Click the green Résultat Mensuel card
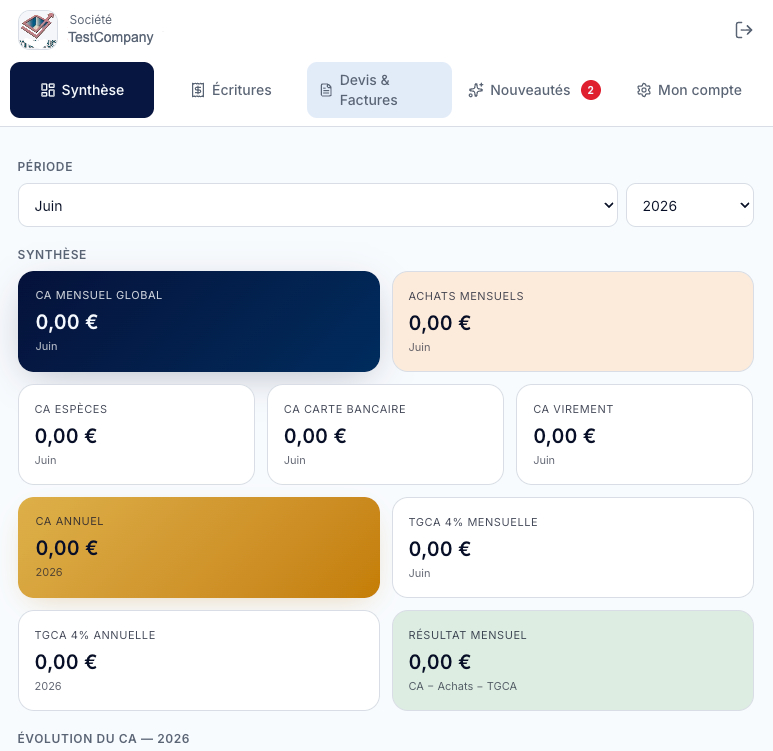773x751 pixels. pyautogui.click(x=573, y=660)
